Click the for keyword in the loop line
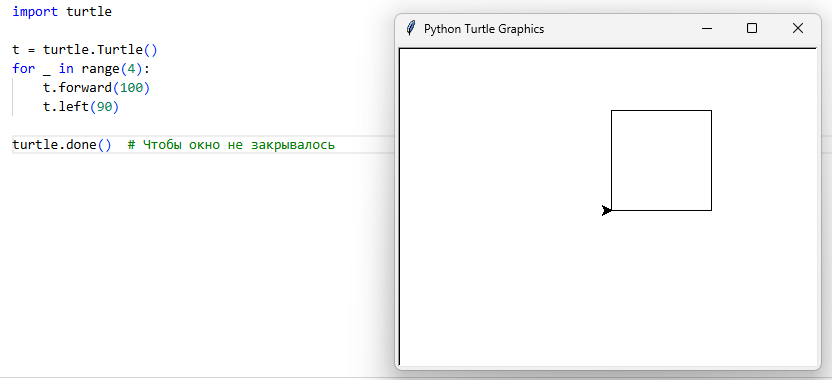This screenshot has height=380, width=832. pos(23,69)
